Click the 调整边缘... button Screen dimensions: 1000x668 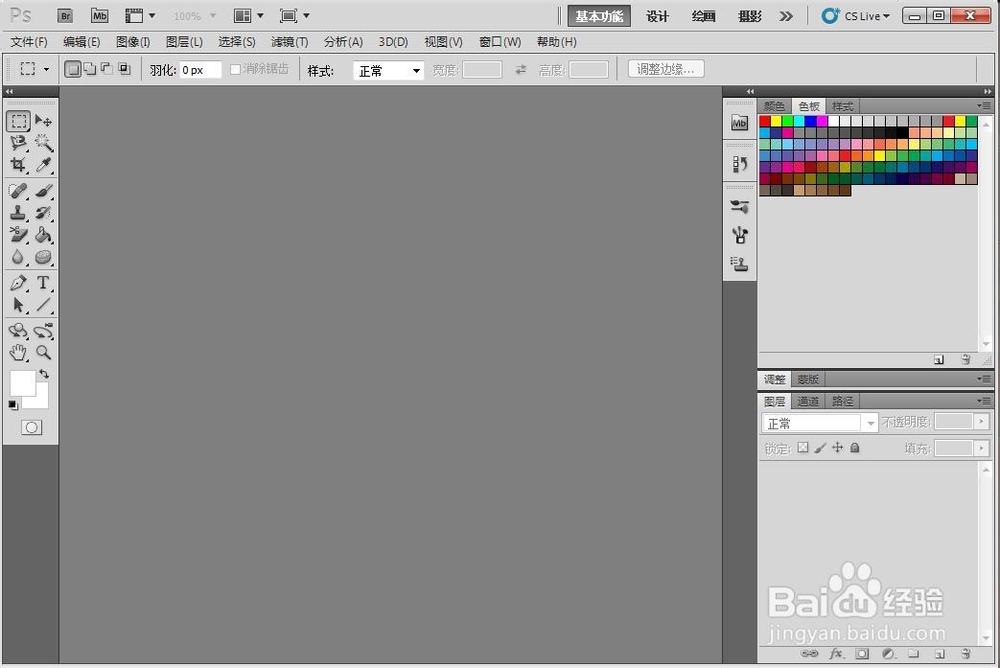(666, 69)
